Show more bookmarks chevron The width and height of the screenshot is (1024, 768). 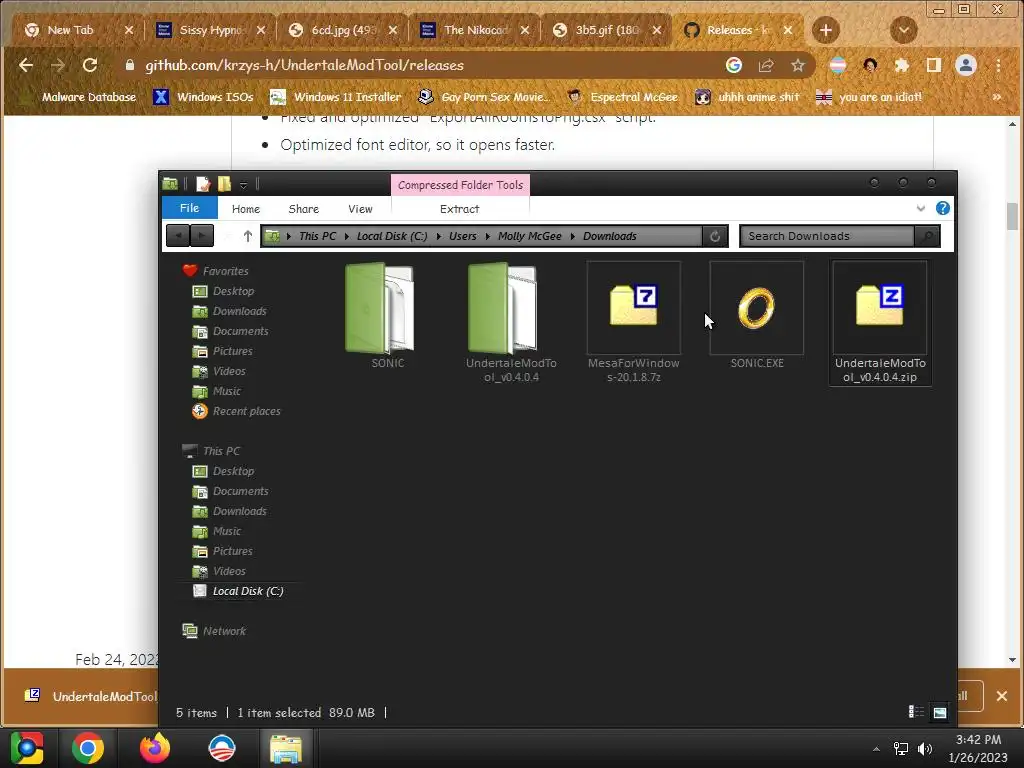tap(997, 97)
